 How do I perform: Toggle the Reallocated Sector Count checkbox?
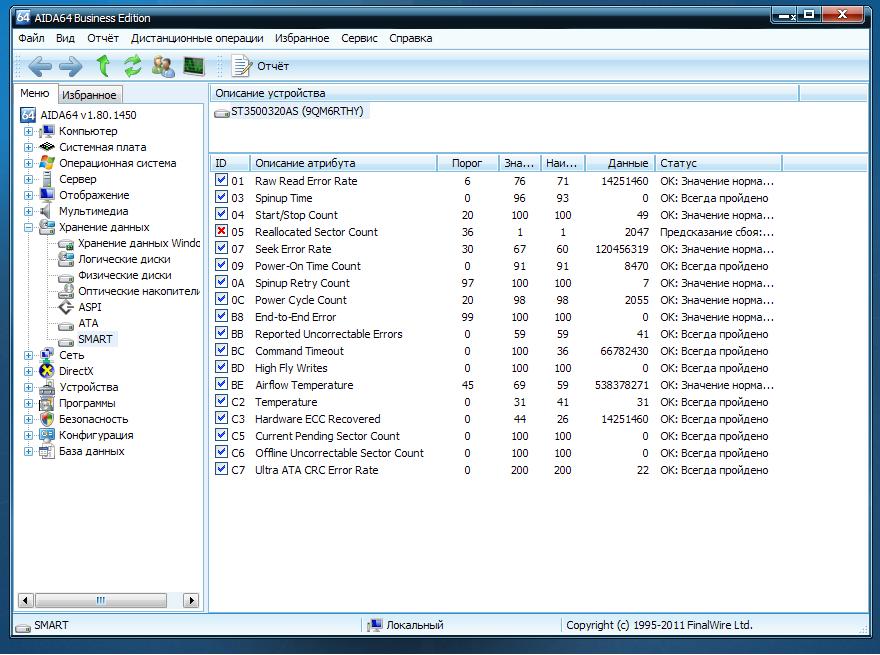(222, 232)
